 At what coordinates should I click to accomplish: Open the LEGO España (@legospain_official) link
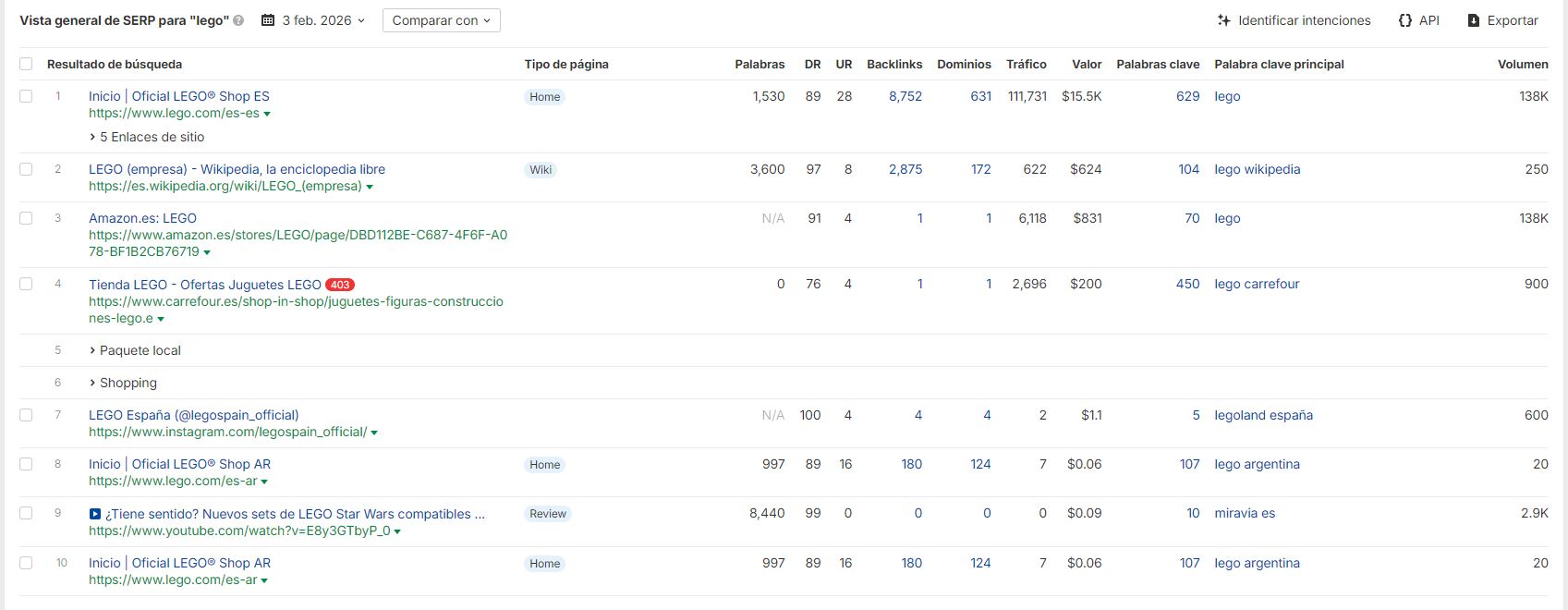pyautogui.click(x=194, y=415)
